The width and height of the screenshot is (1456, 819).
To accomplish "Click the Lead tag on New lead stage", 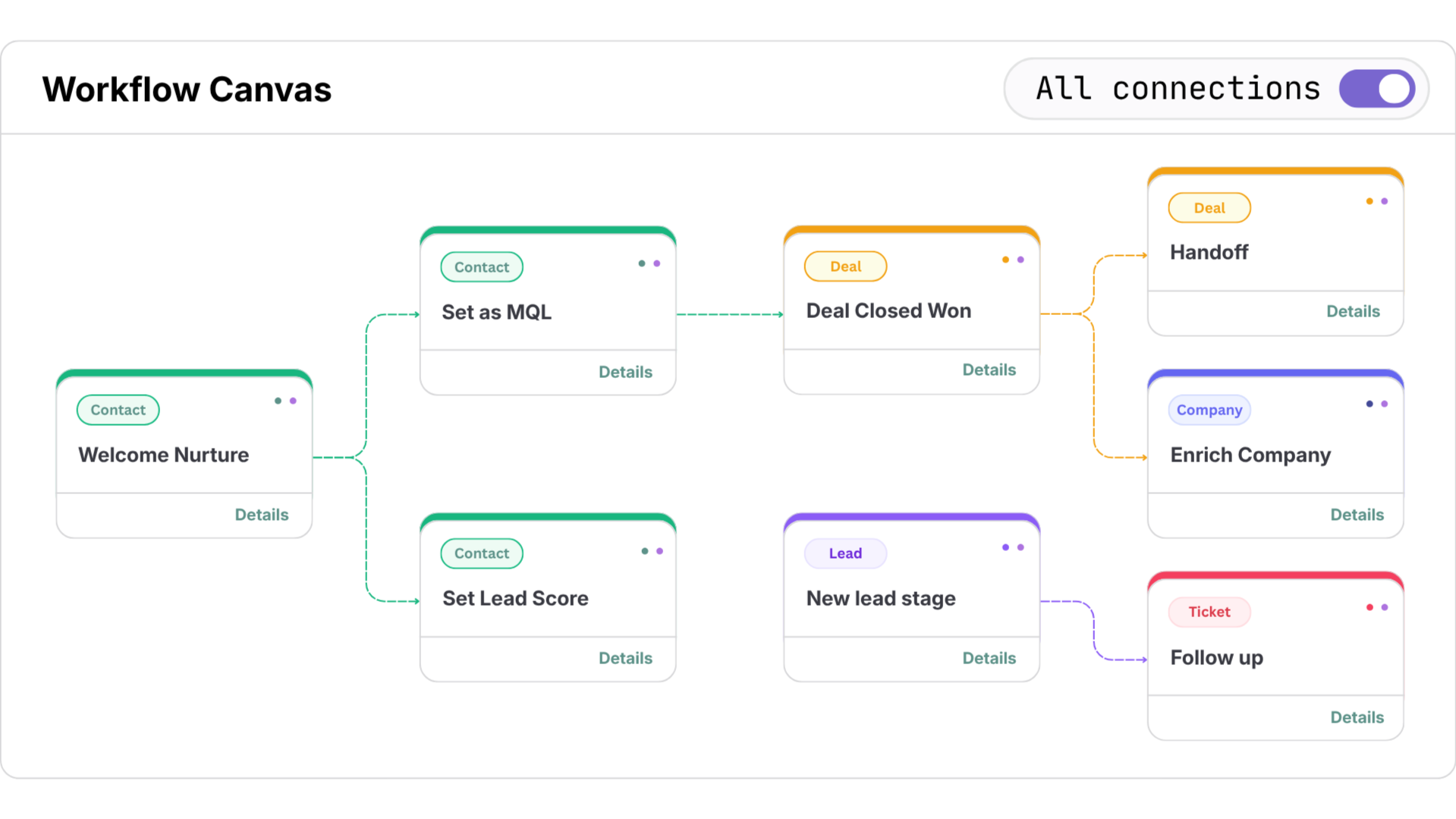I will click(x=845, y=553).
